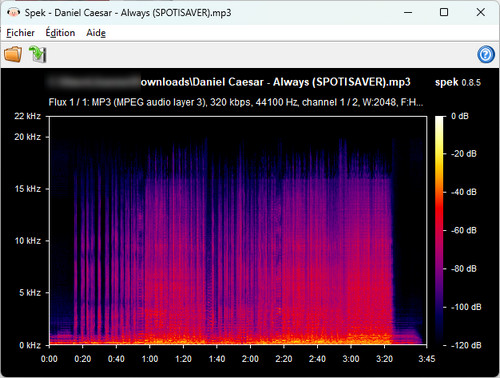Click the "2:00" time axis label
The height and width of the screenshot is (378, 500).
[250, 359]
